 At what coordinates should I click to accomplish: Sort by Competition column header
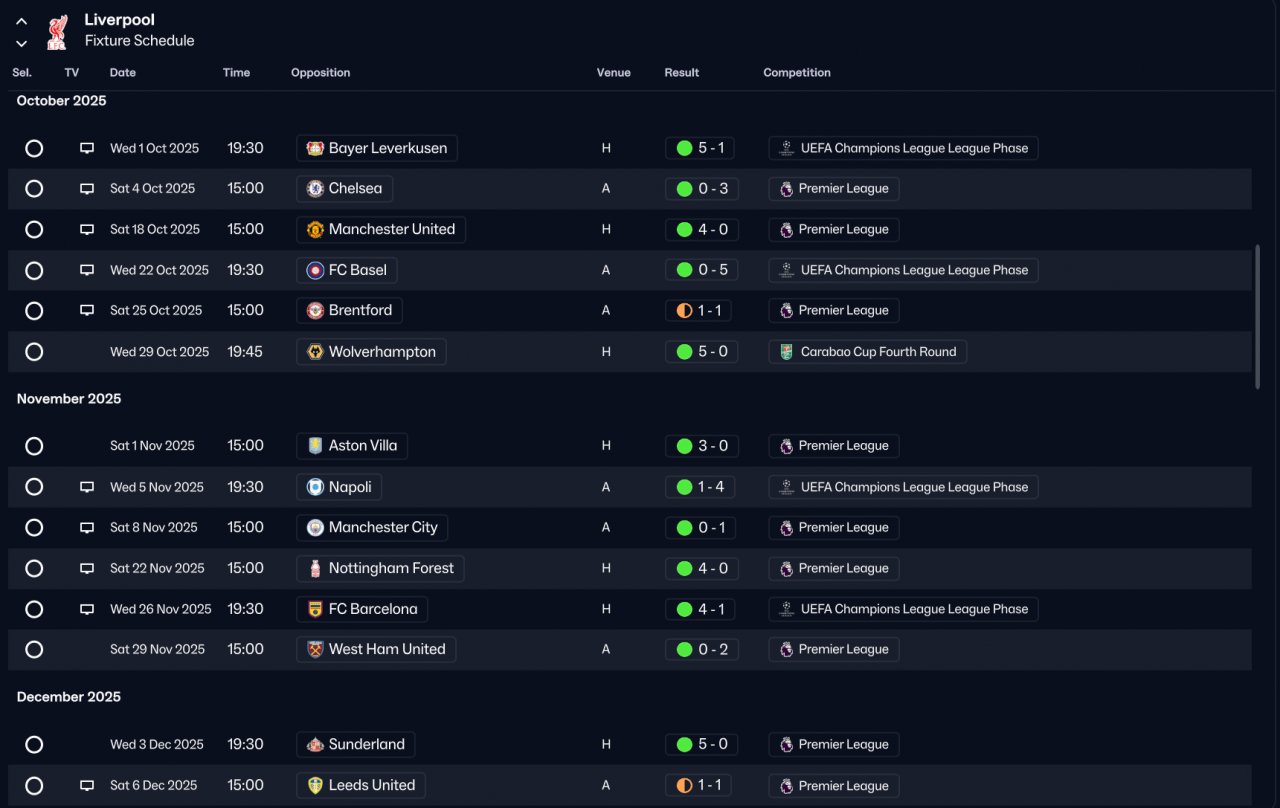click(796, 73)
